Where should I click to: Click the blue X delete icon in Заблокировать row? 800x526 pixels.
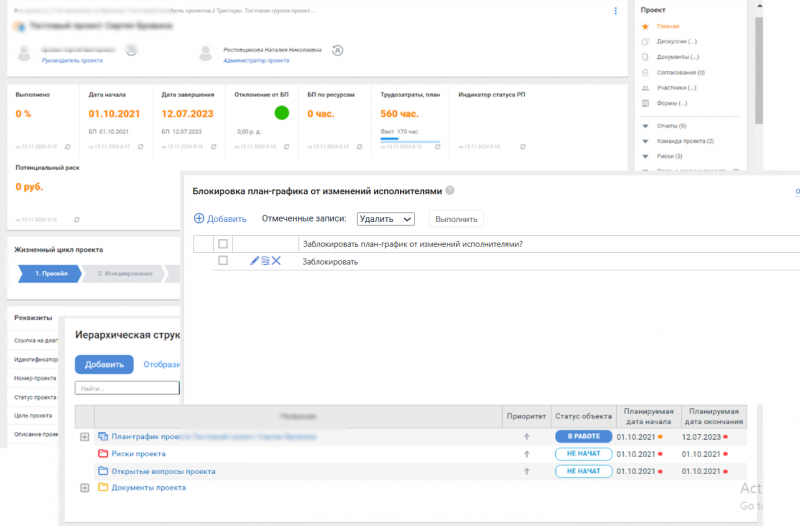[277, 261]
